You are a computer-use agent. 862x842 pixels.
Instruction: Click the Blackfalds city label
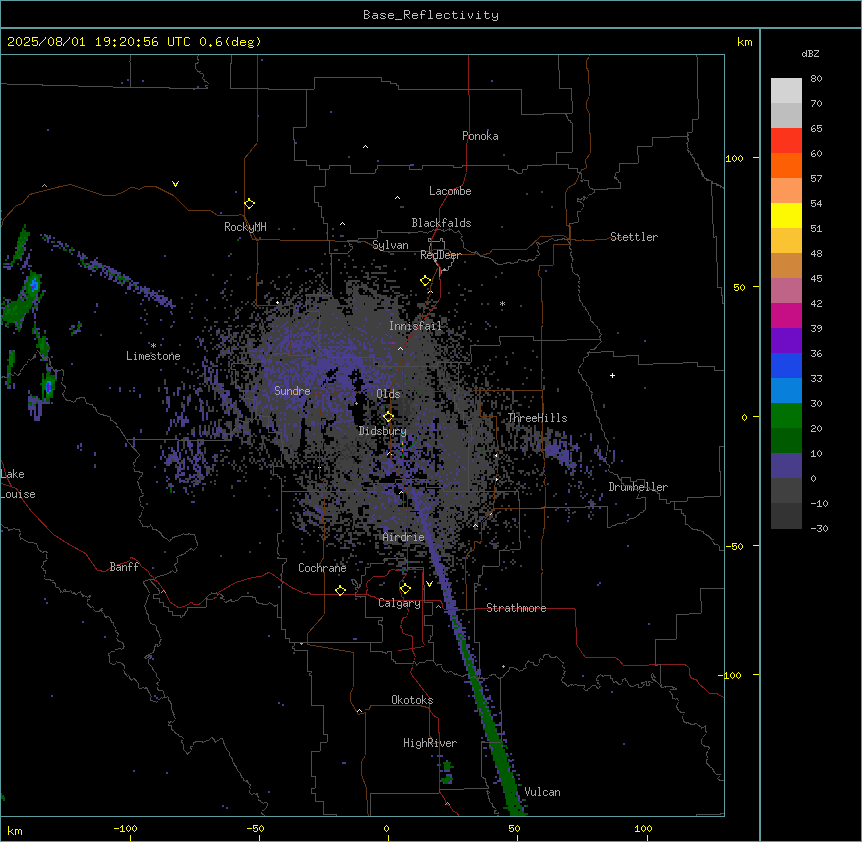[x=441, y=223]
